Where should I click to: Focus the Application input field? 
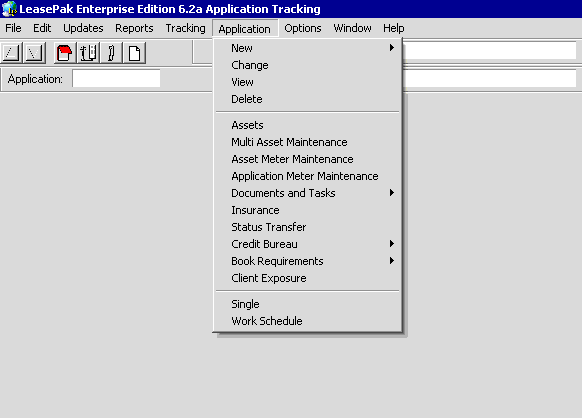tap(116, 79)
